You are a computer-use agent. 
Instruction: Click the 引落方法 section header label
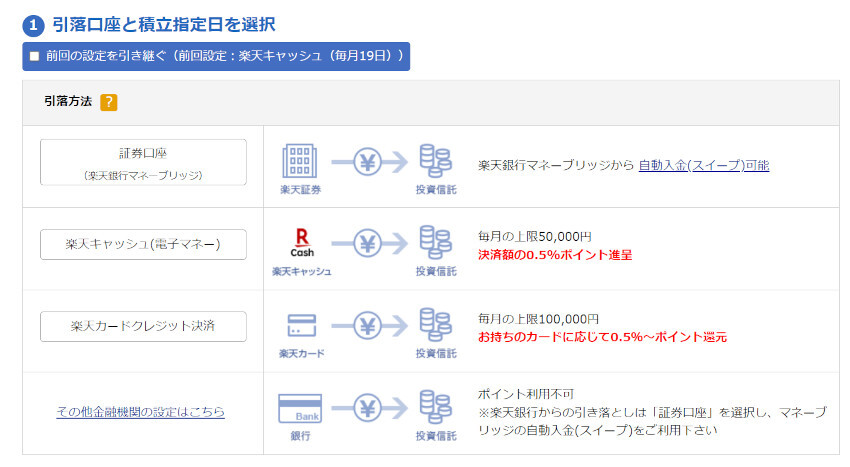coord(67,102)
